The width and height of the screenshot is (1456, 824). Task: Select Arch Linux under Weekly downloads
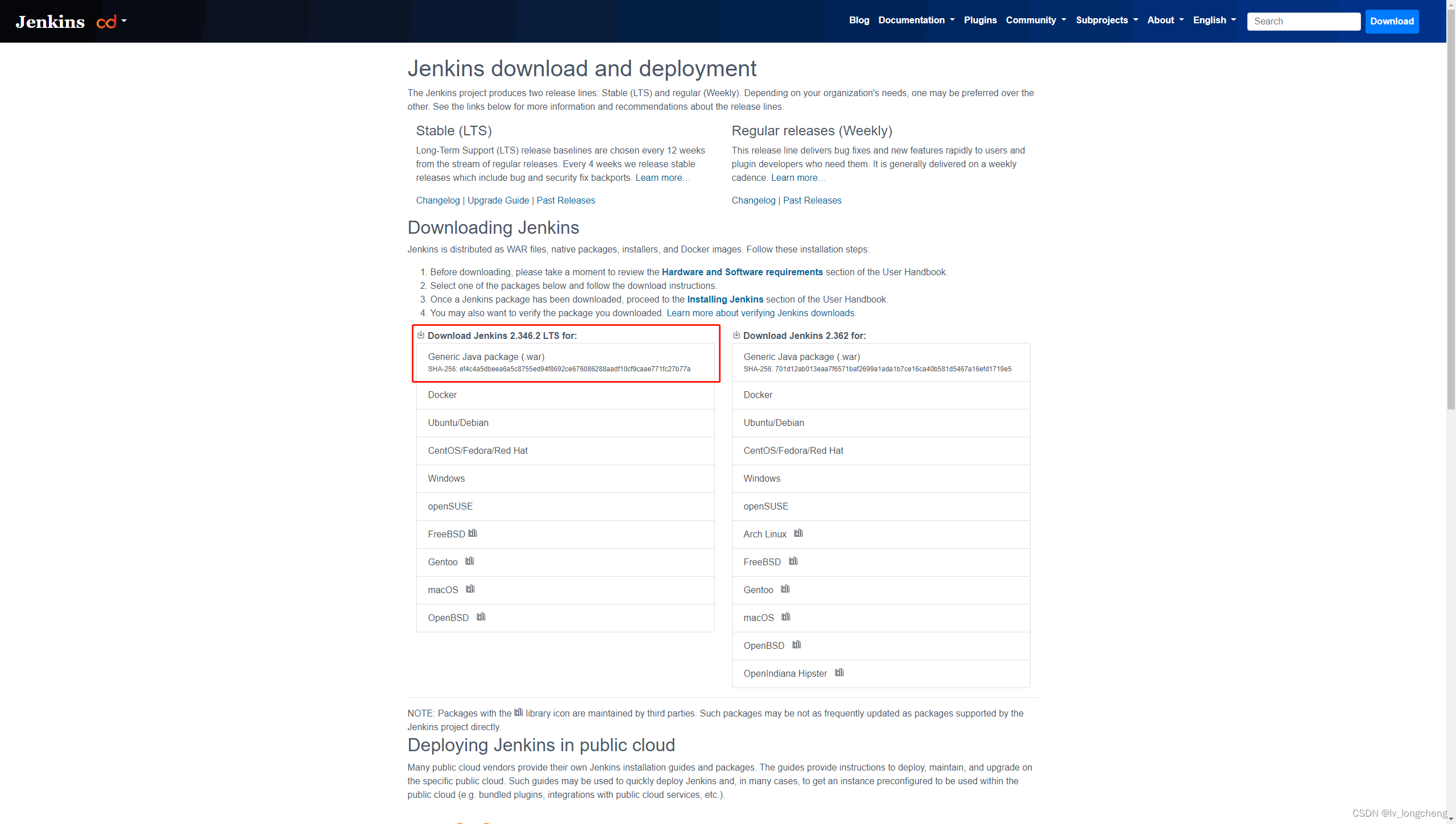tap(881, 535)
